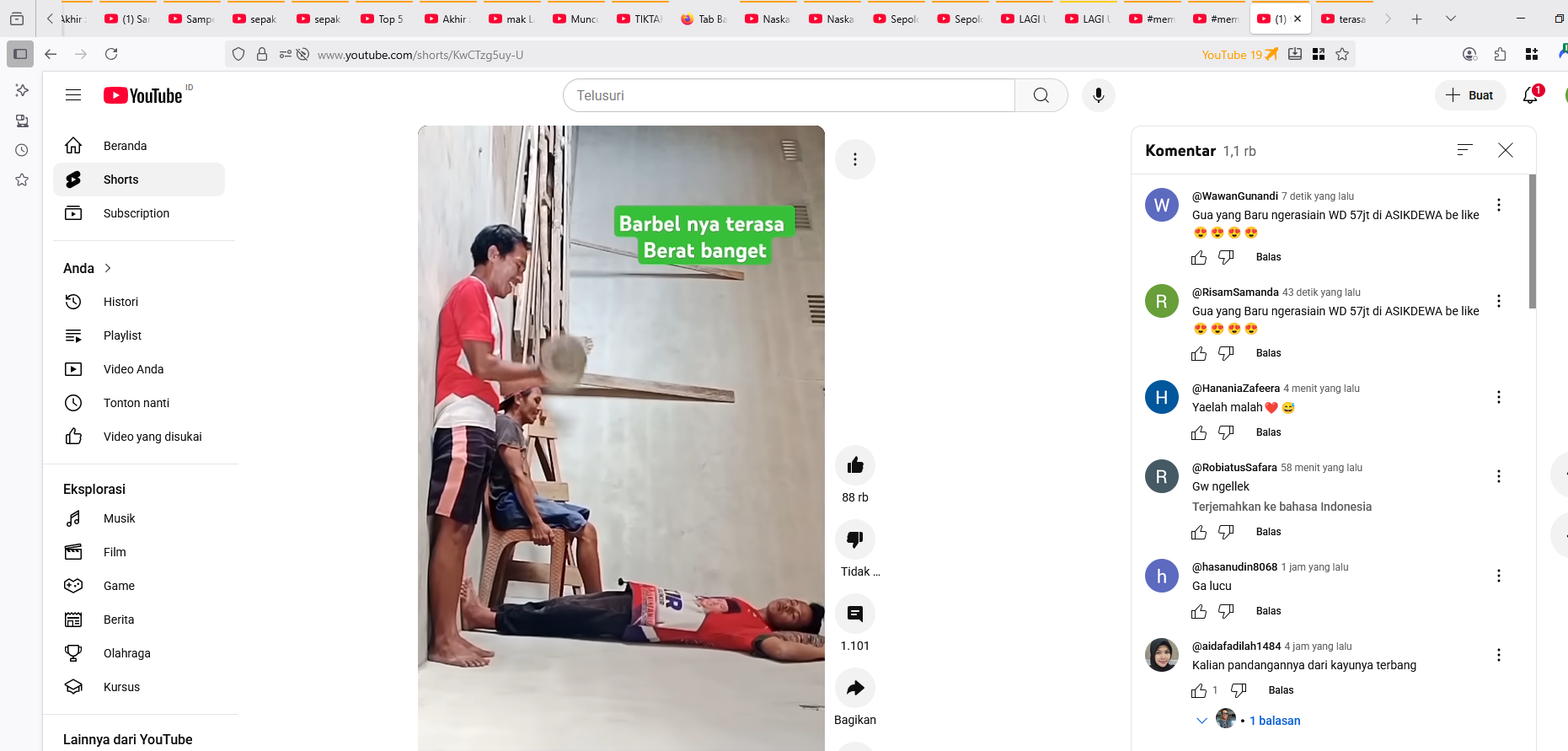This screenshot has width=1568, height=751.
Task: Open options menu for @aidafadilah1484's comment
Action: tap(1499, 655)
